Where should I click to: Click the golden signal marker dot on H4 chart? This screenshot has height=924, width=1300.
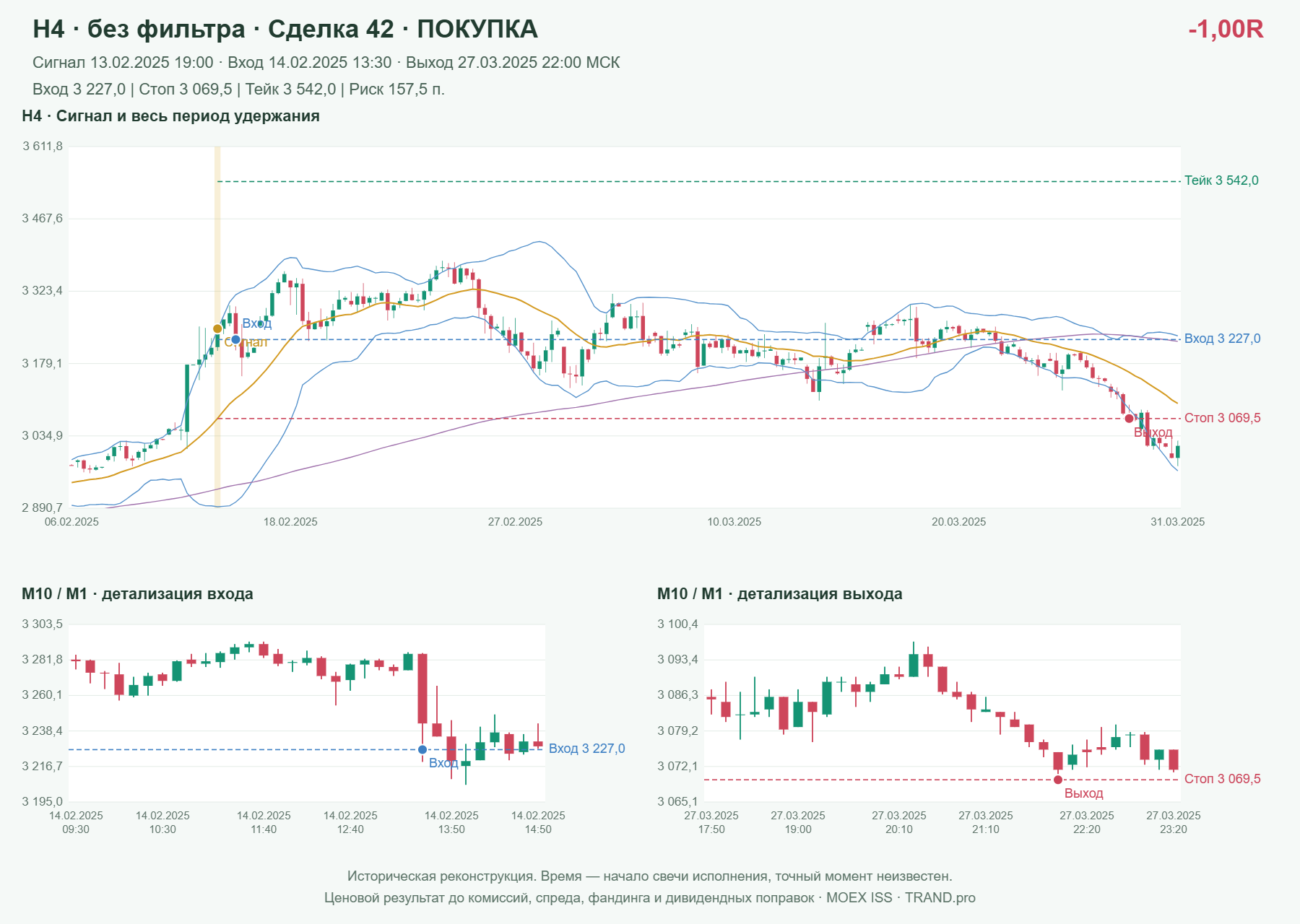pos(217,329)
